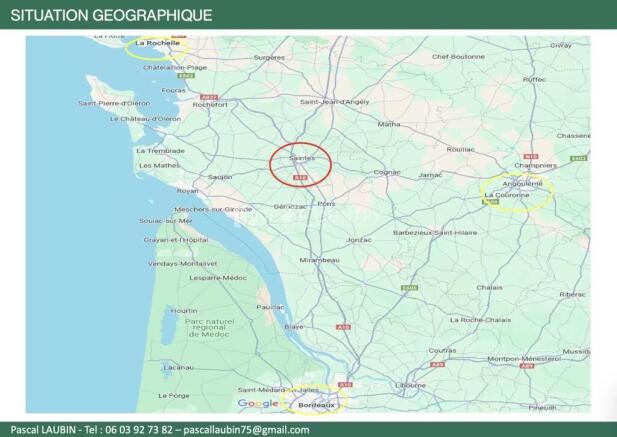Select the Saint-Pierre-d'Oléron label

tap(114, 103)
